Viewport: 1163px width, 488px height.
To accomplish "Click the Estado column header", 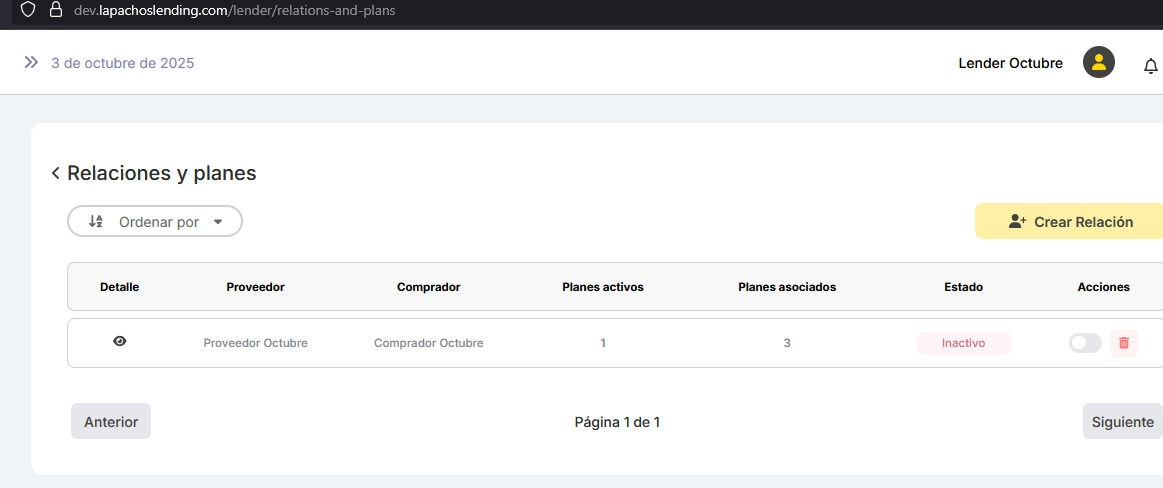I will click(963, 287).
